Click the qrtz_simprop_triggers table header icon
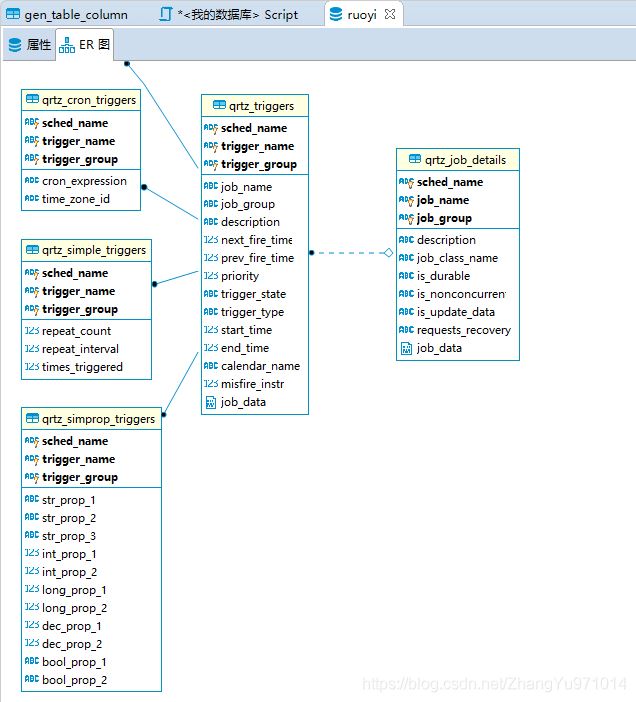 [x=32, y=418]
